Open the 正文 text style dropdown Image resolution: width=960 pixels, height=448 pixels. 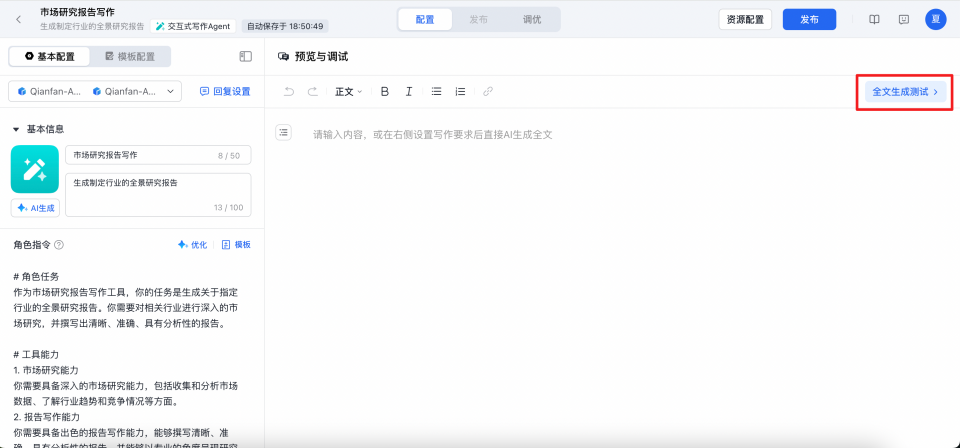point(348,92)
